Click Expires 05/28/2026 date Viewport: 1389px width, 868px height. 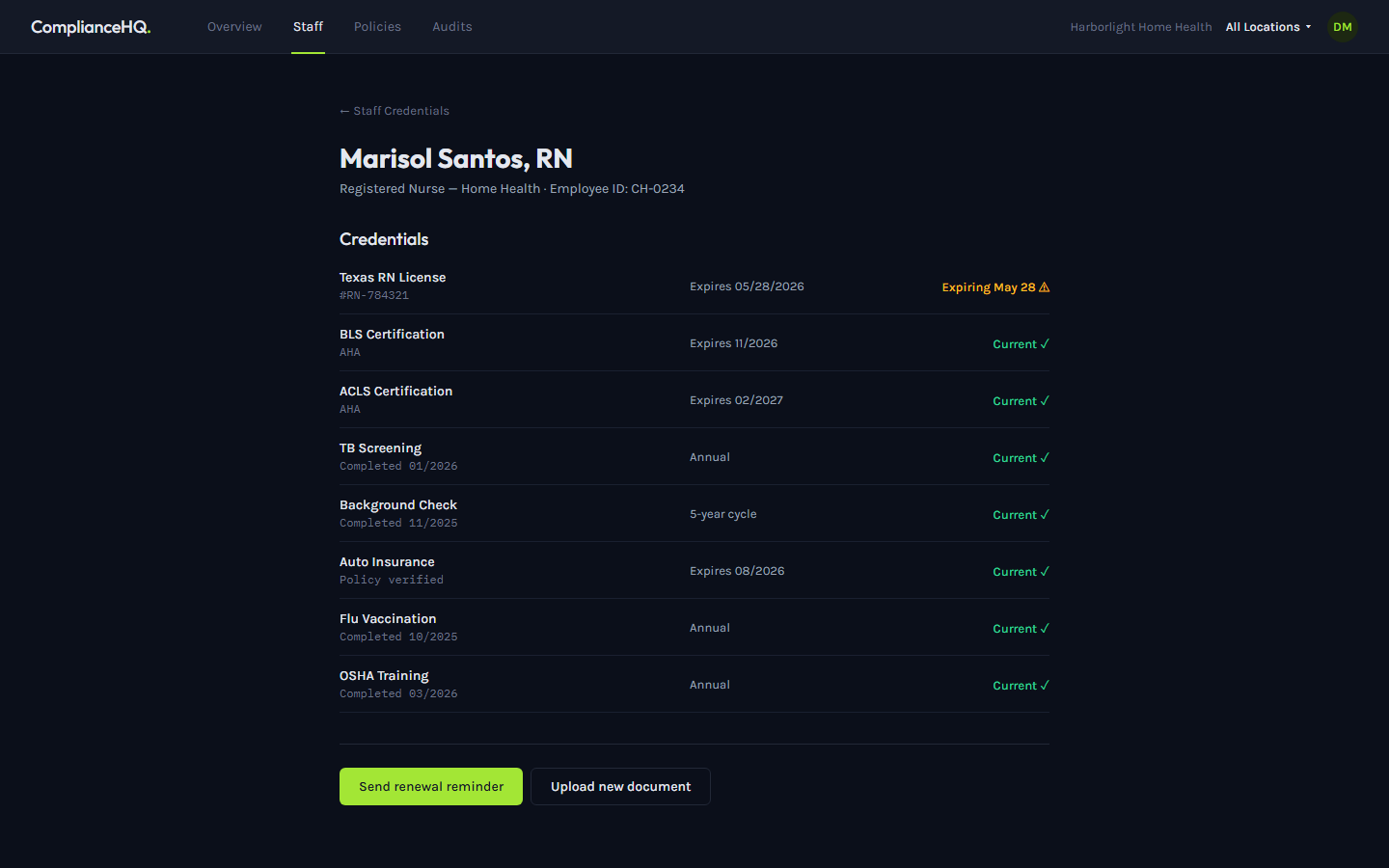(x=747, y=286)
